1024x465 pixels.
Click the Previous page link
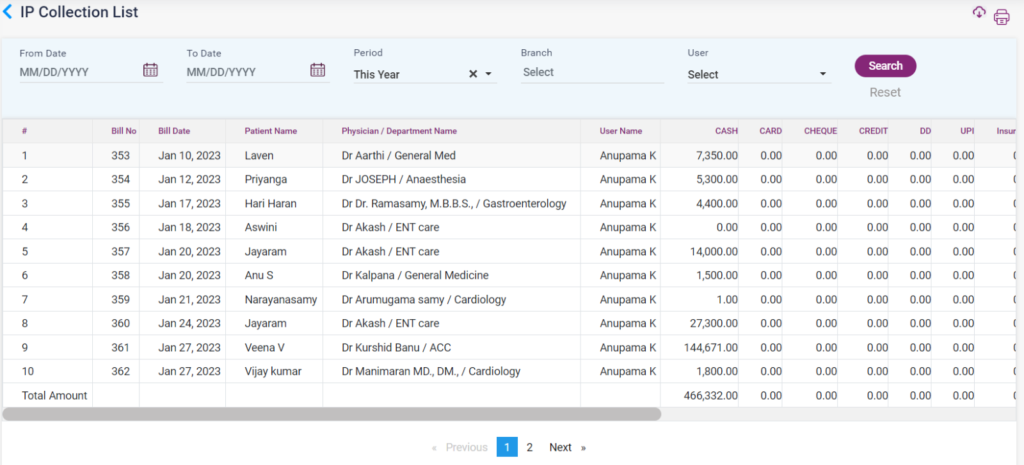click(x=466, y=447)
